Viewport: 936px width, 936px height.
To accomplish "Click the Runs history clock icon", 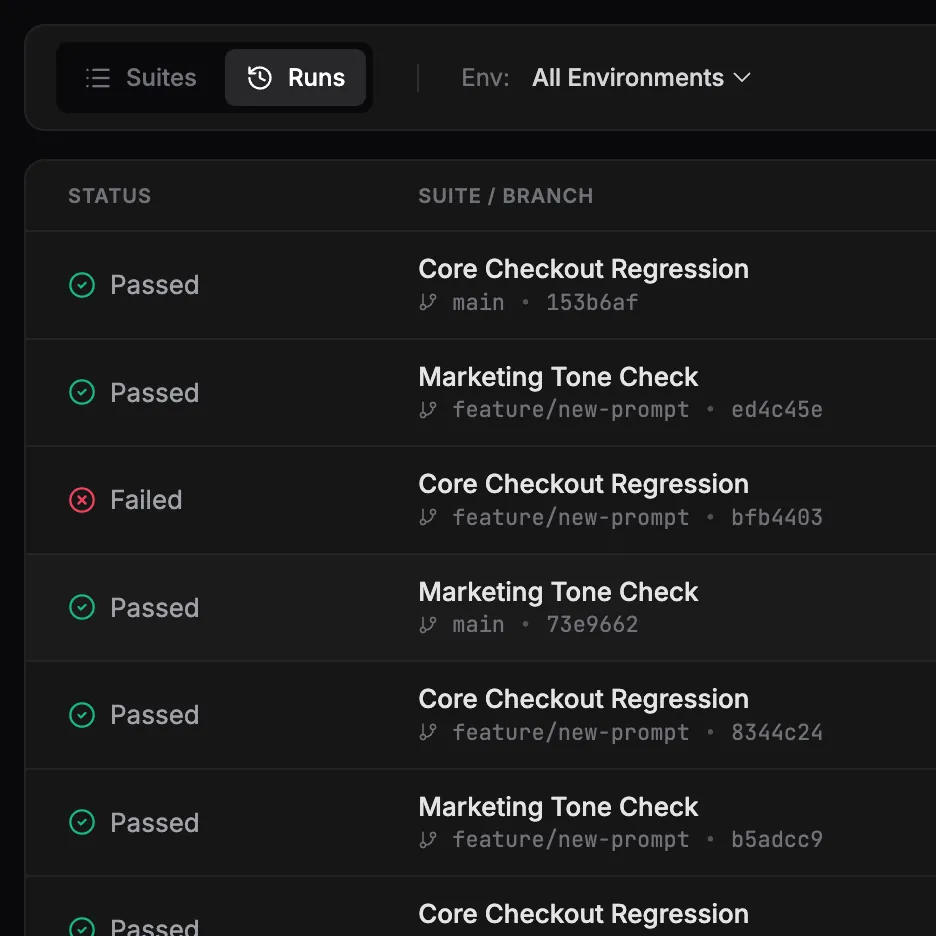I will pyautogui.click(x=258, y=77).
